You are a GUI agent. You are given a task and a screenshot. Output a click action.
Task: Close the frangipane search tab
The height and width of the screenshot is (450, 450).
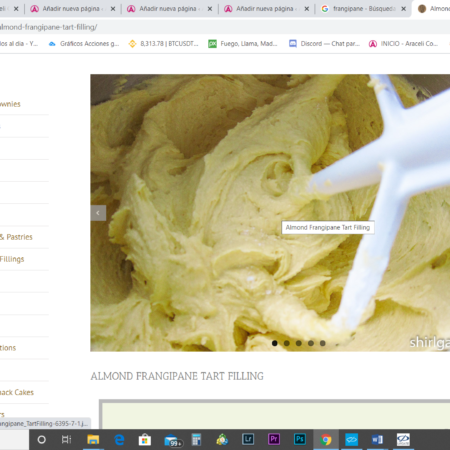[x=403, y=9]
